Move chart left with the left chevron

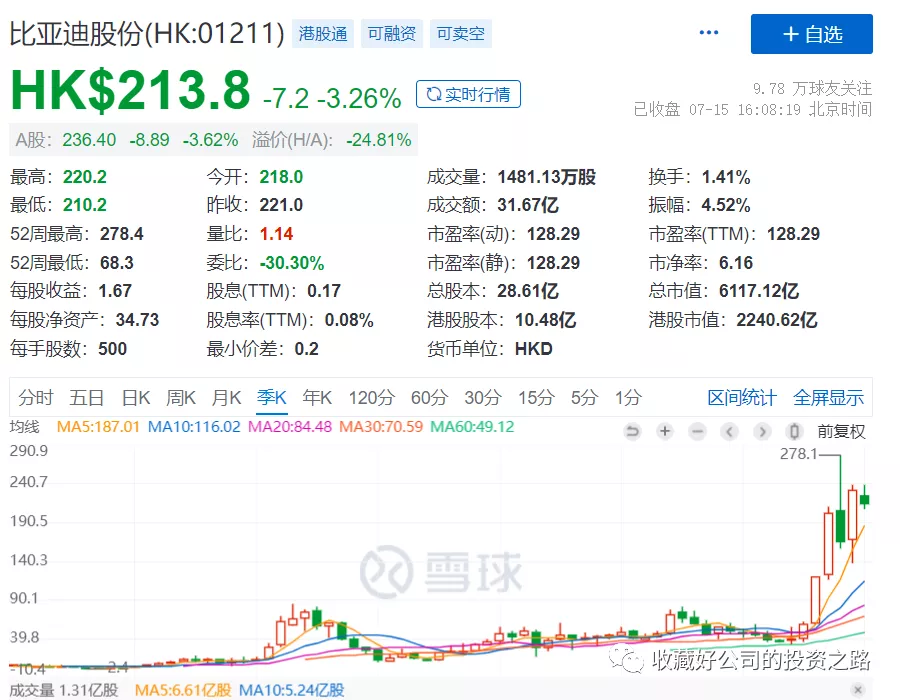pyautogui.click(x=730, y=431)
